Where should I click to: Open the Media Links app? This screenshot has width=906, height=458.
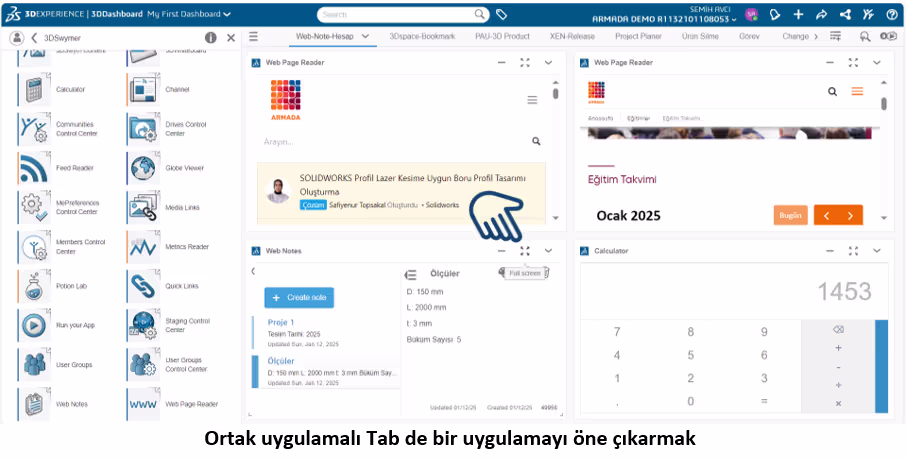(x=143, y=207)
